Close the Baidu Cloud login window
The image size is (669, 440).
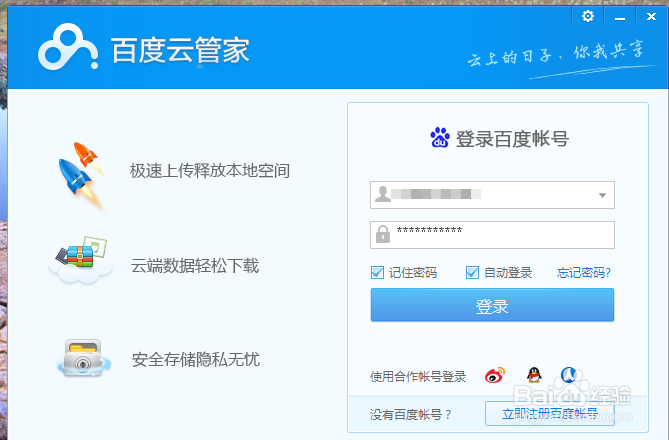tap(651, 17)
